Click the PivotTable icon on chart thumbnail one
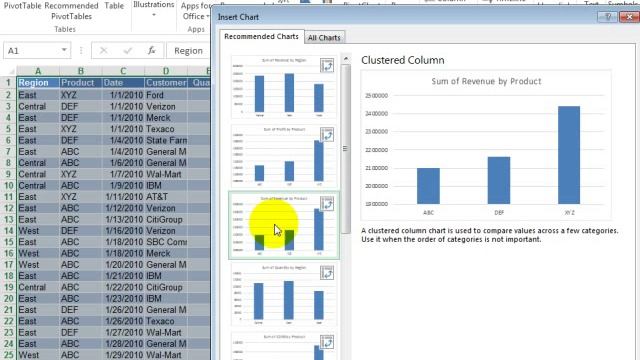 pos(327,66)
